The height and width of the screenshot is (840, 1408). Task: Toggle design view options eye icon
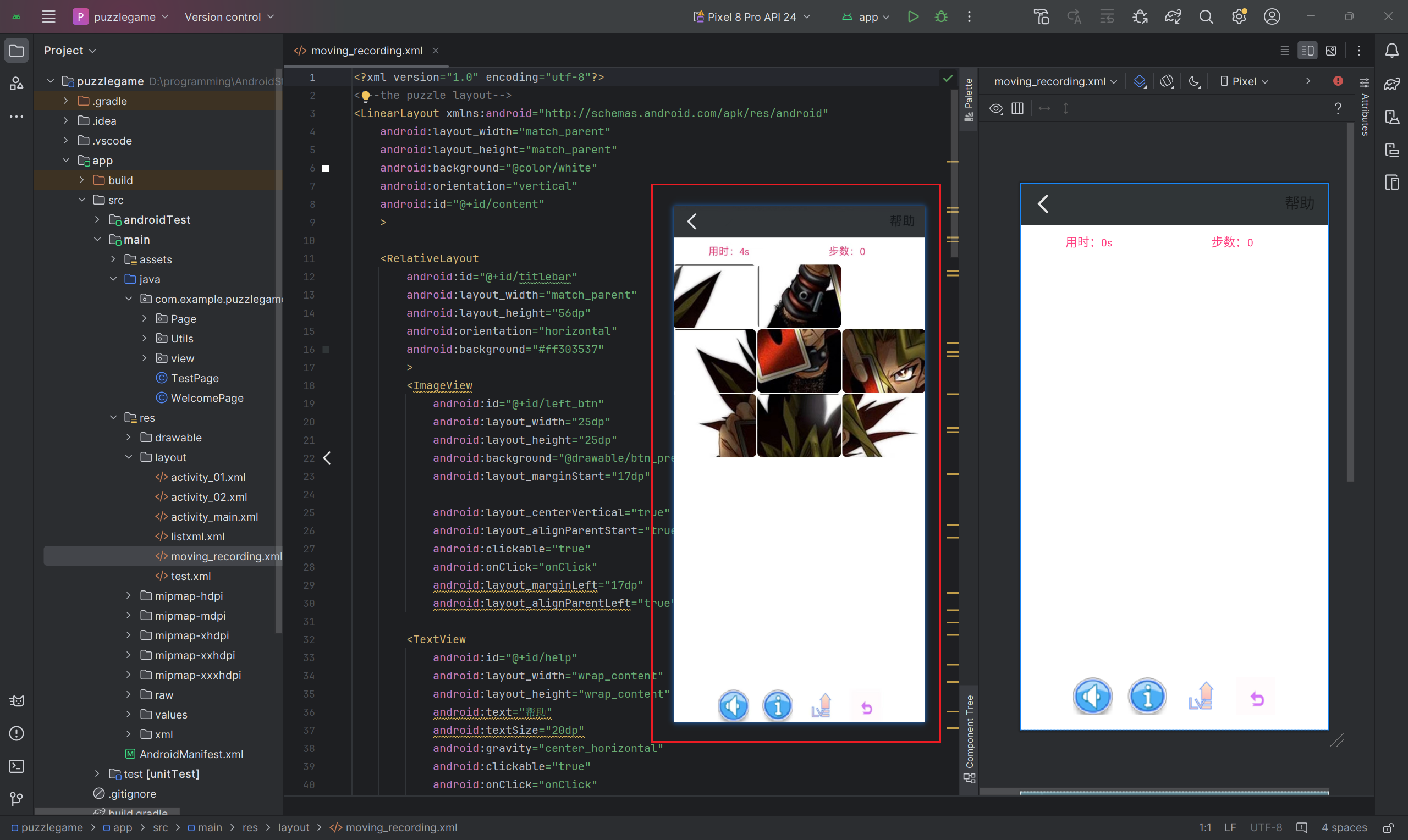pyautogui.click(x=996, y=109)
